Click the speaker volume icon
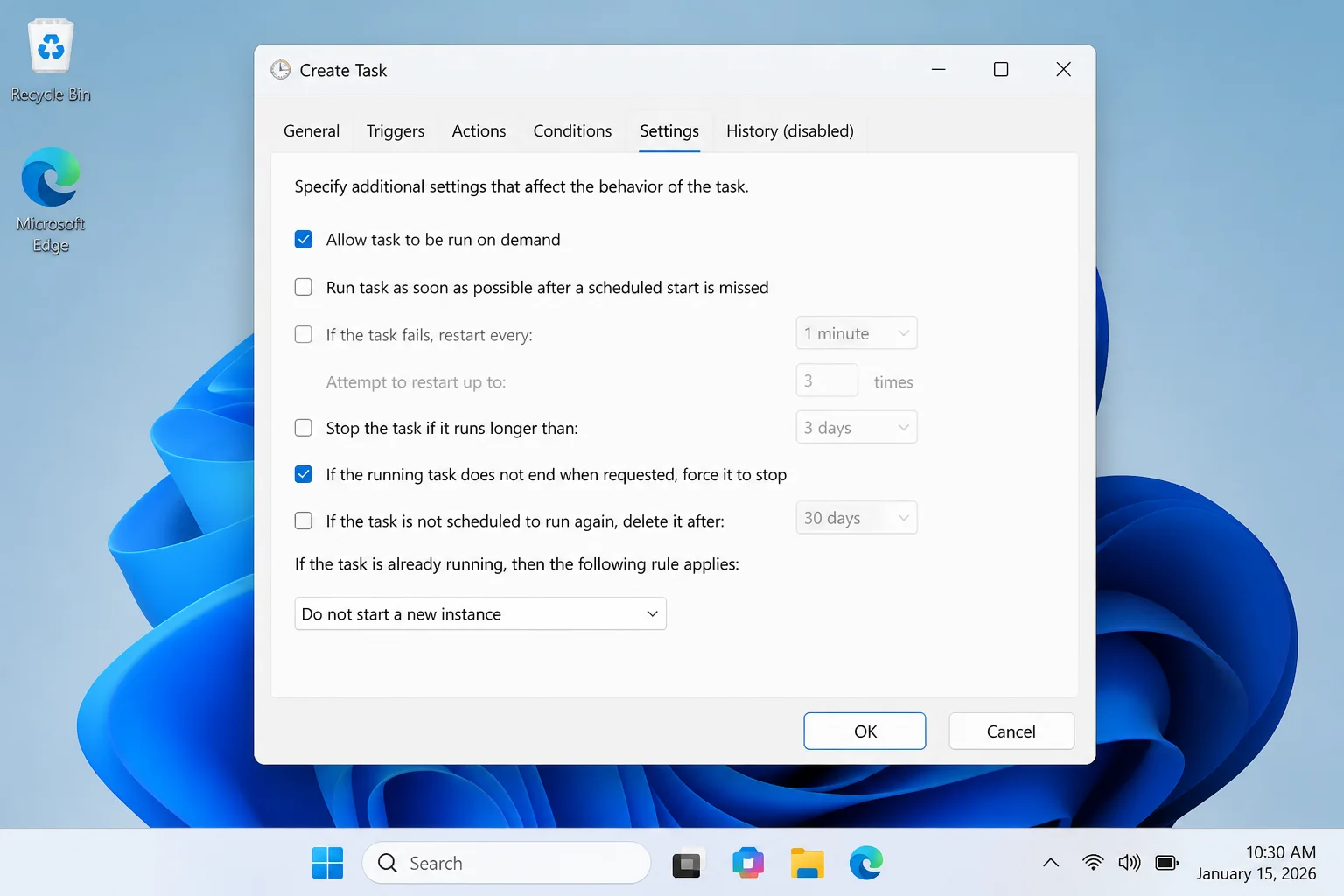The height and width of the screenshot is (896, 1344). (1130, 863)
